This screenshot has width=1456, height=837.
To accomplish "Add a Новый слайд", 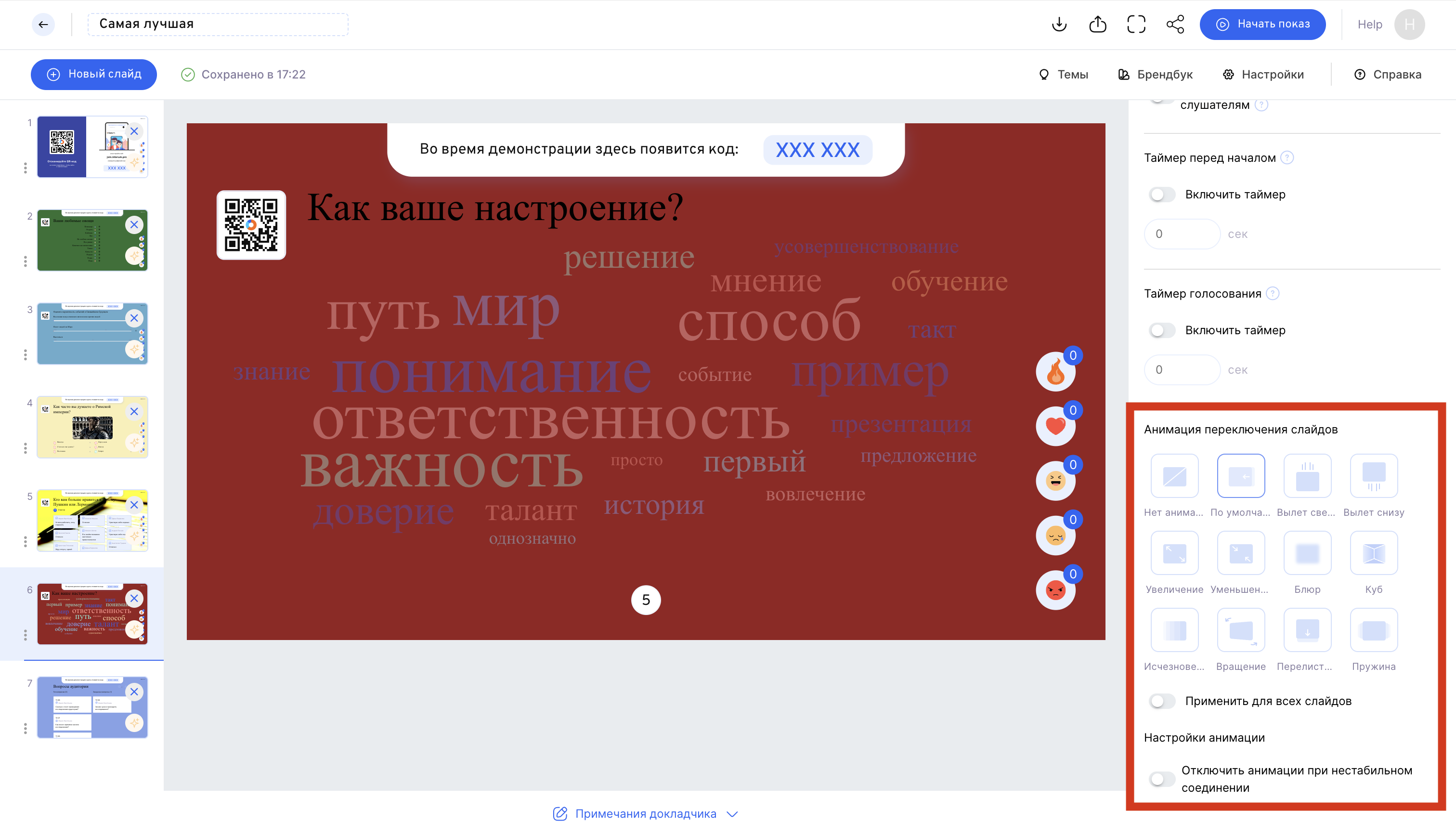I will (94, 74).
